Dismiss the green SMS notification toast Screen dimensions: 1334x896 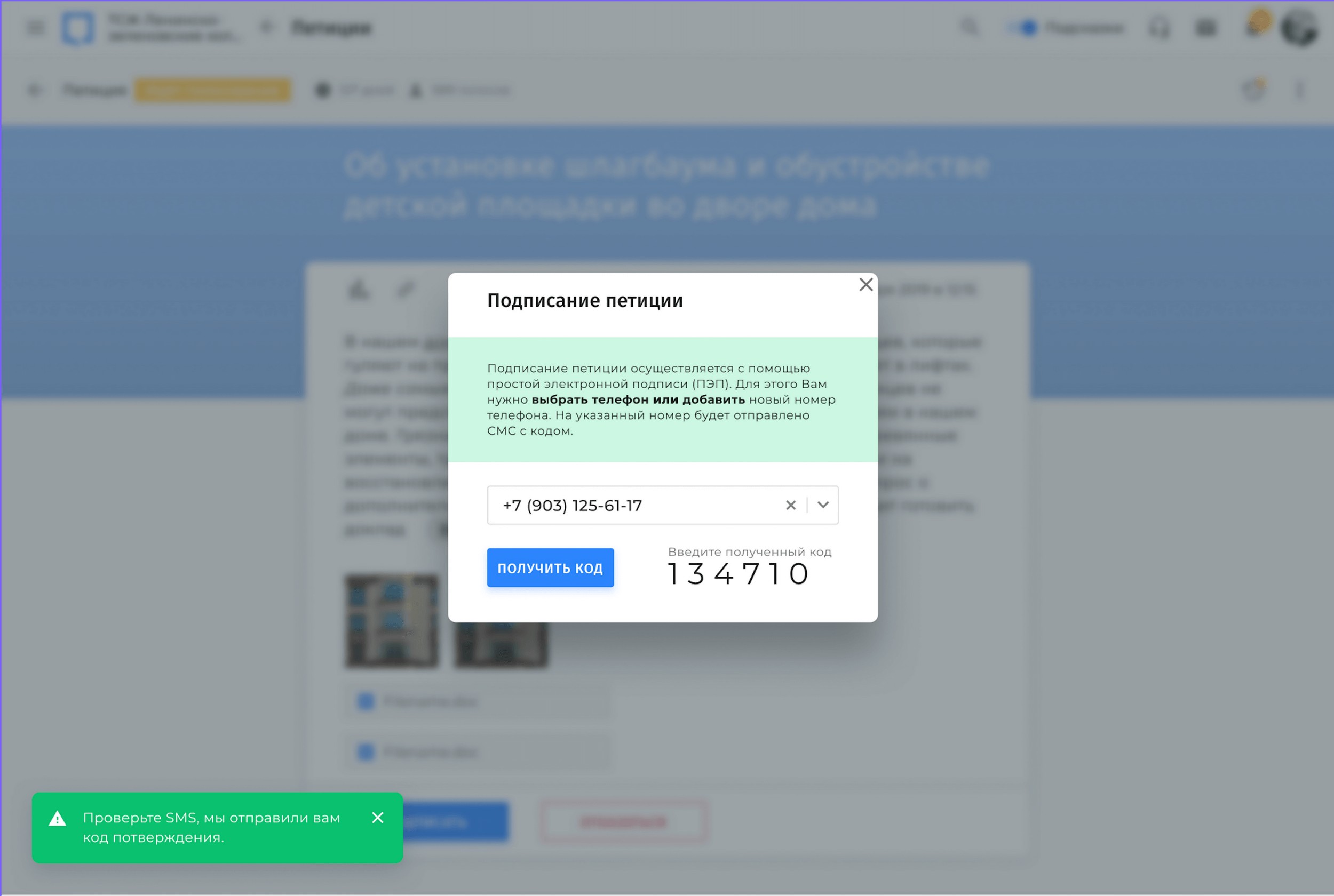tap(377, 818)
